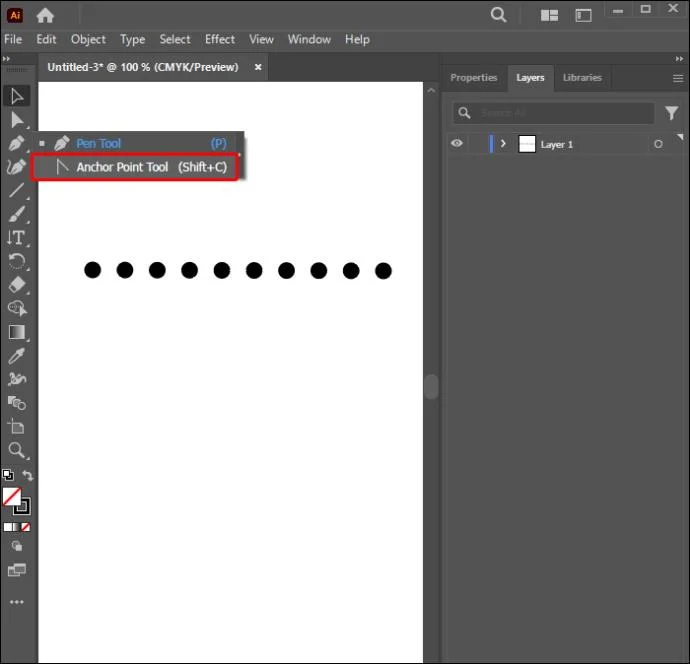
Task: Select the Gradient tool
Action: tap(17, 332)
